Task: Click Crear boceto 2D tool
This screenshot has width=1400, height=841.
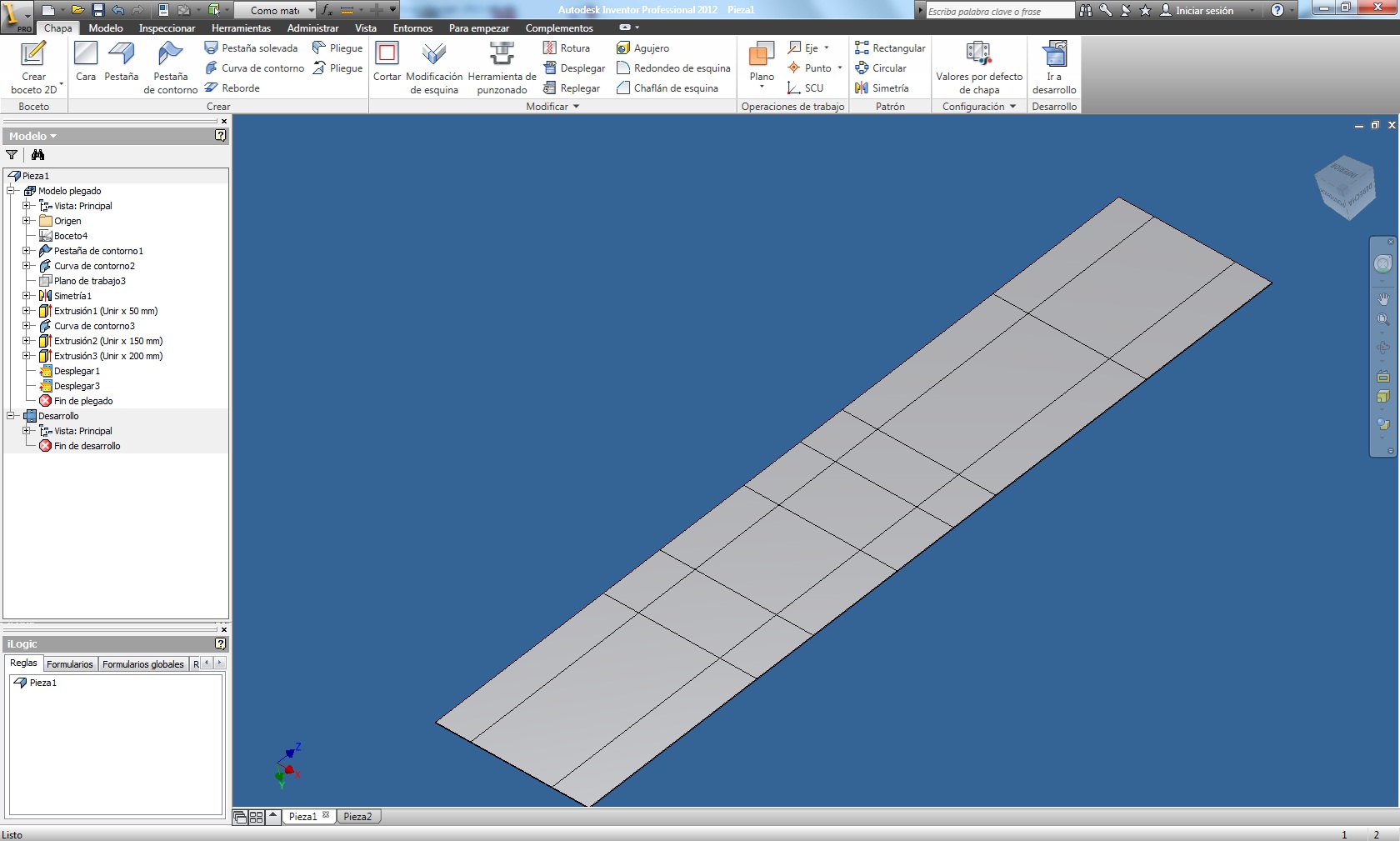Action: pos(33,68)
